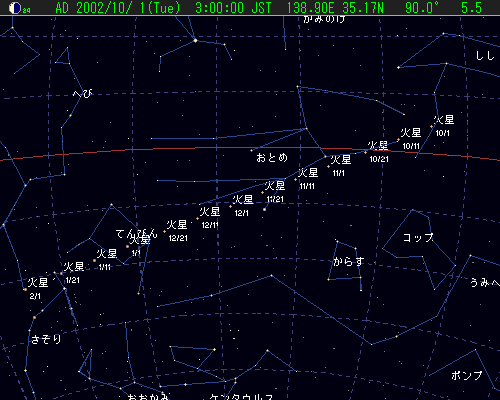Viewport: 500px width, 400px height.
Task: Click the ポンプ (Antlia) constellation label
Action: [x=467, y=376]
